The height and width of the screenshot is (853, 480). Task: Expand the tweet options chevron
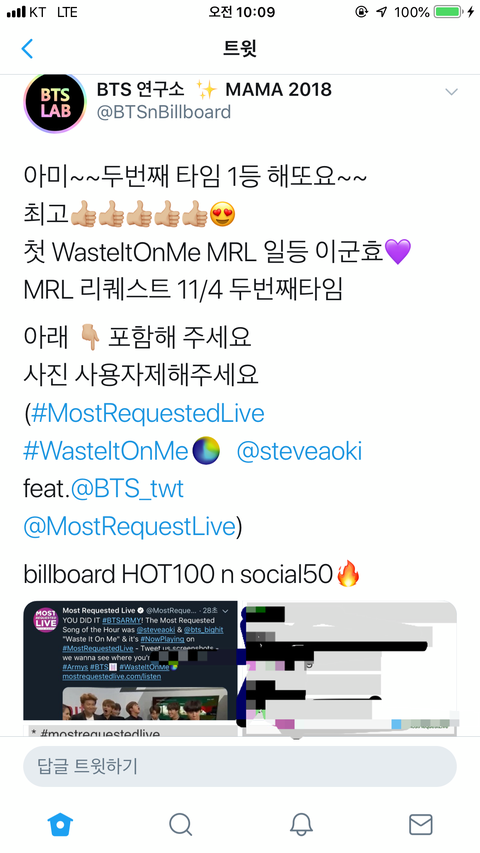click(x=451, y=91)
